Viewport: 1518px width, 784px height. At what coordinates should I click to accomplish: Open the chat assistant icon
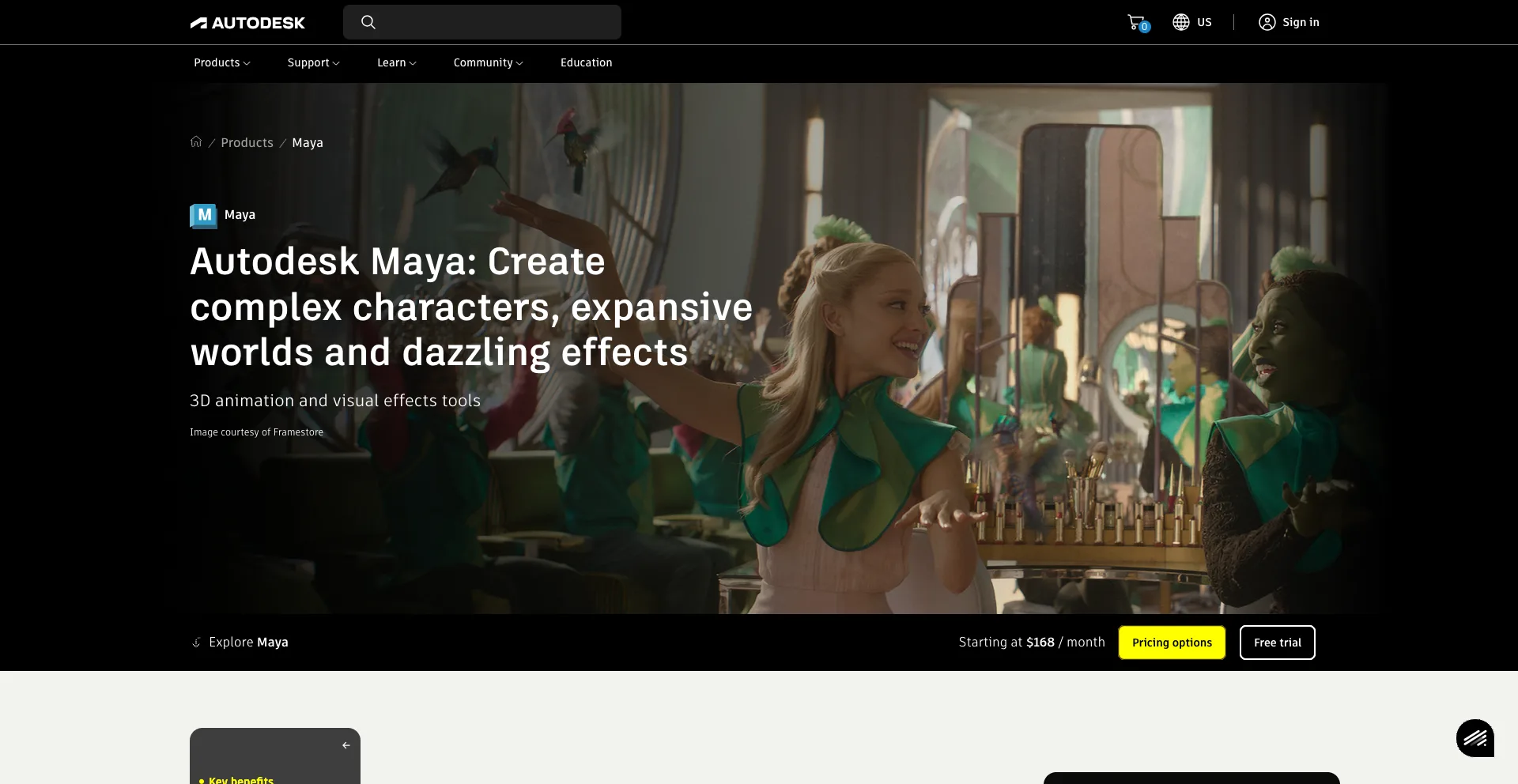[x=1475, y=738]
